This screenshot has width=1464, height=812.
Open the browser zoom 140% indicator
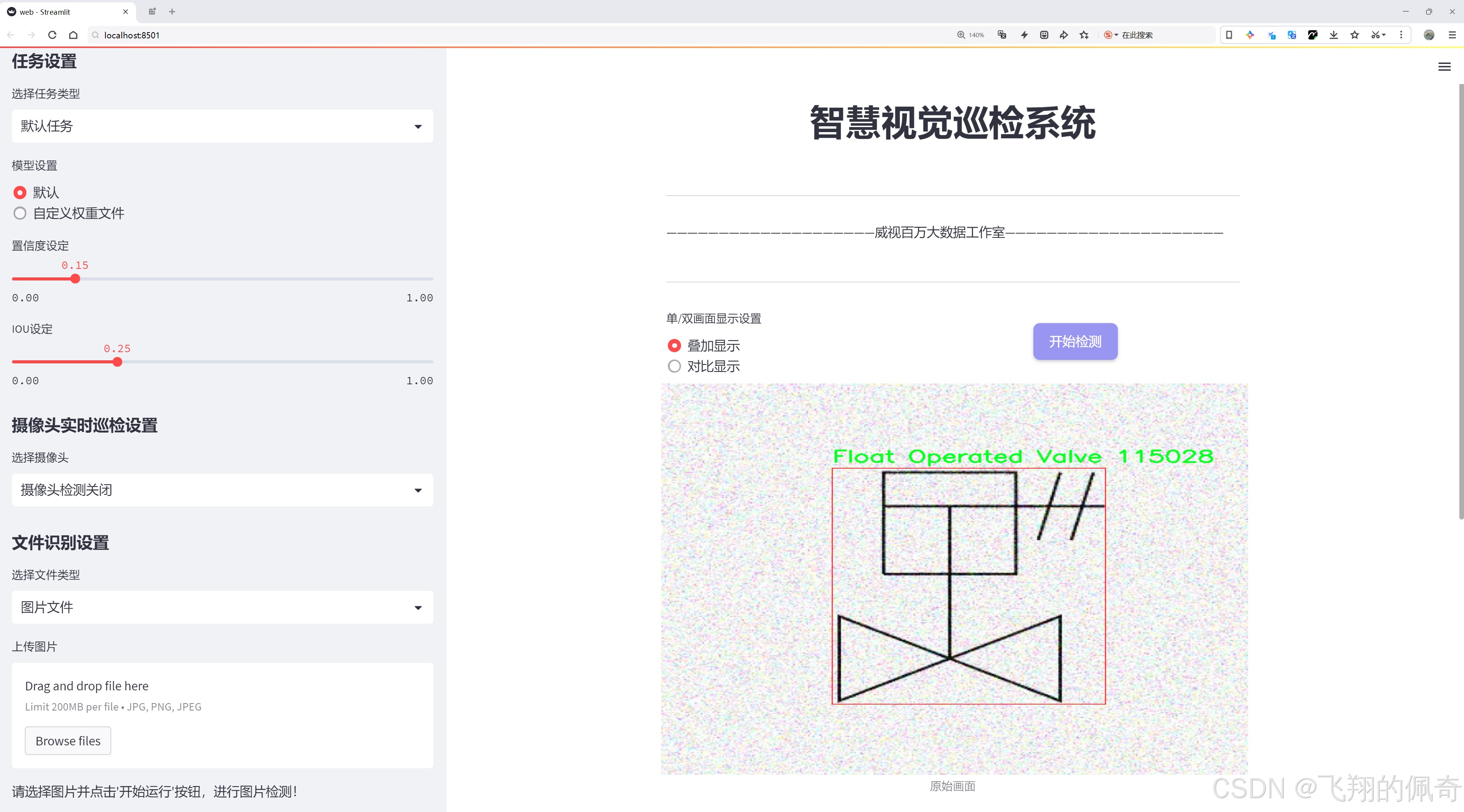(971, 35)
